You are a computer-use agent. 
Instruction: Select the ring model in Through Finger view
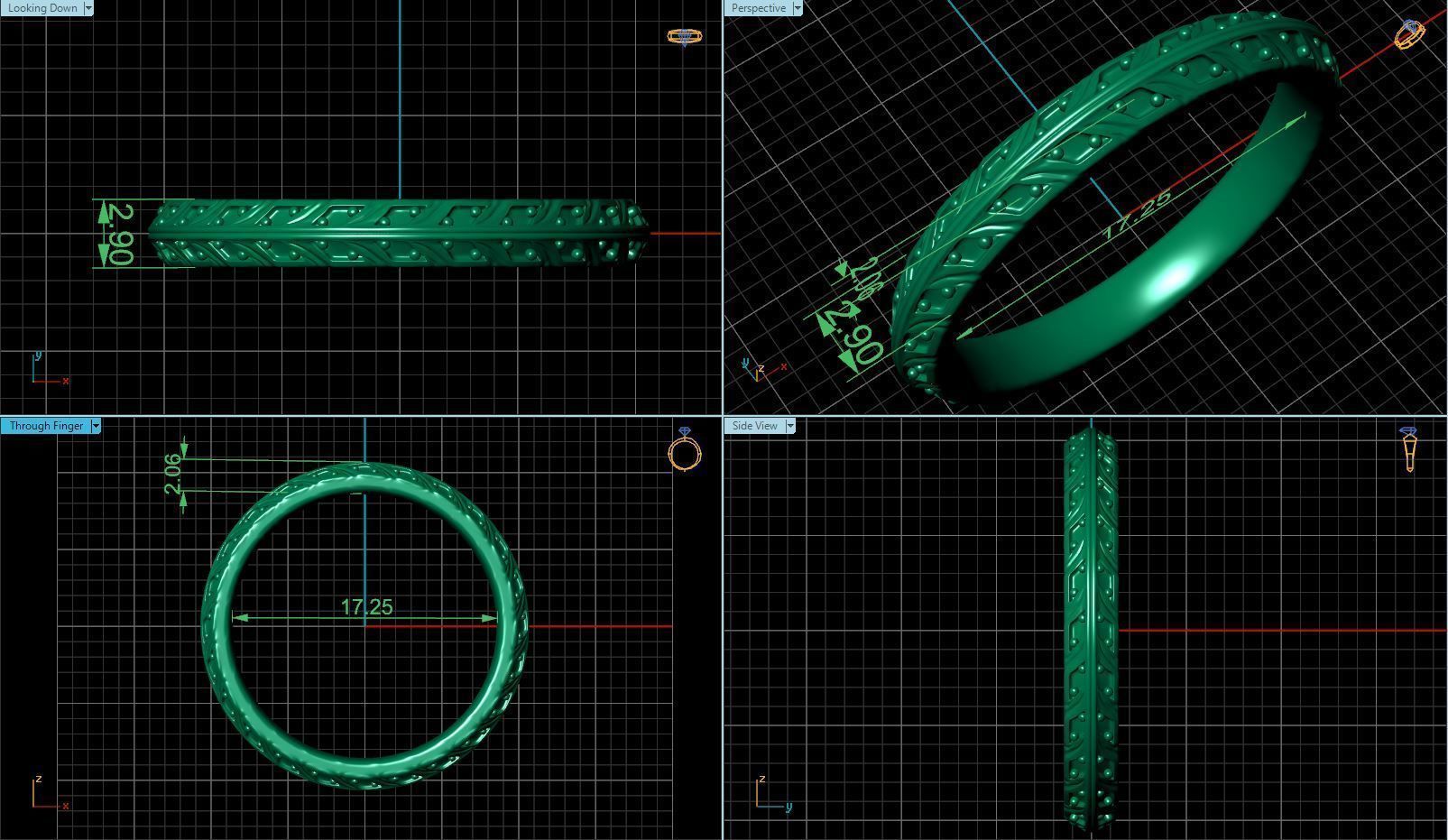tap(364, 778)
